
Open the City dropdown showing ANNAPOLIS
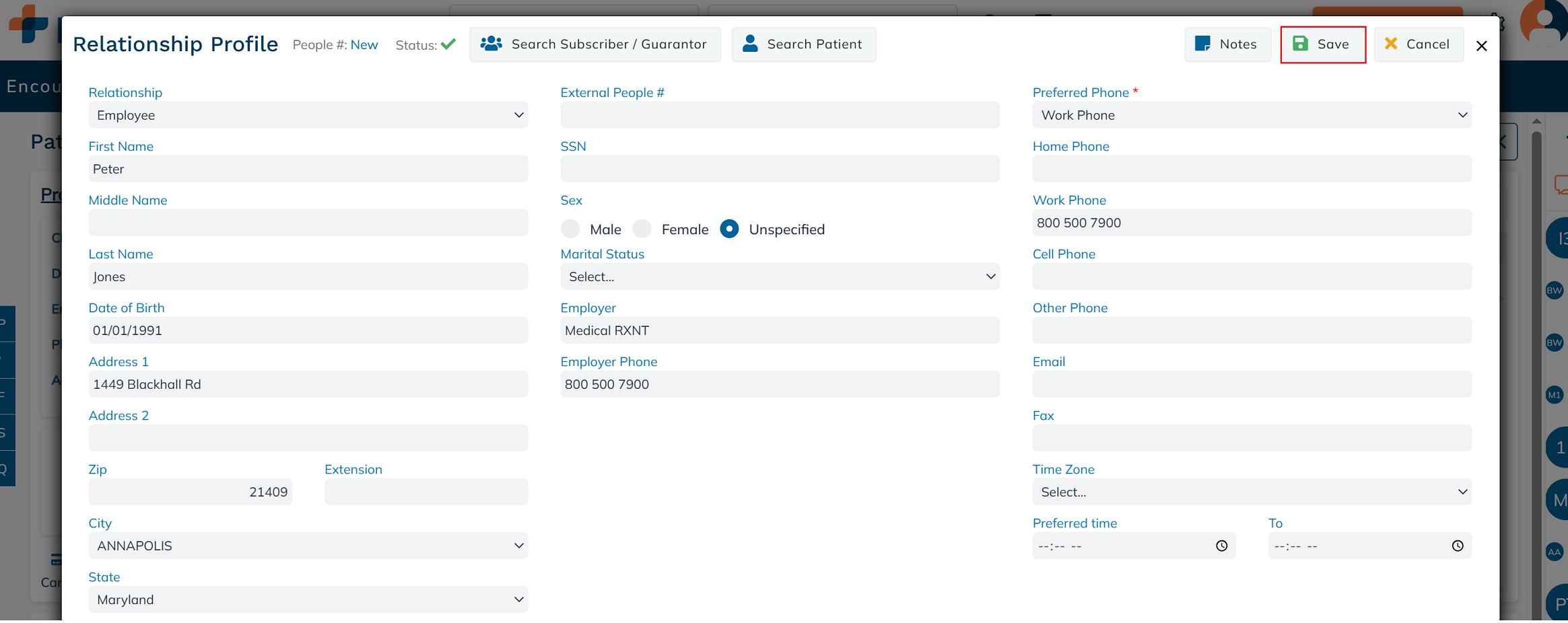pos(308,546)
